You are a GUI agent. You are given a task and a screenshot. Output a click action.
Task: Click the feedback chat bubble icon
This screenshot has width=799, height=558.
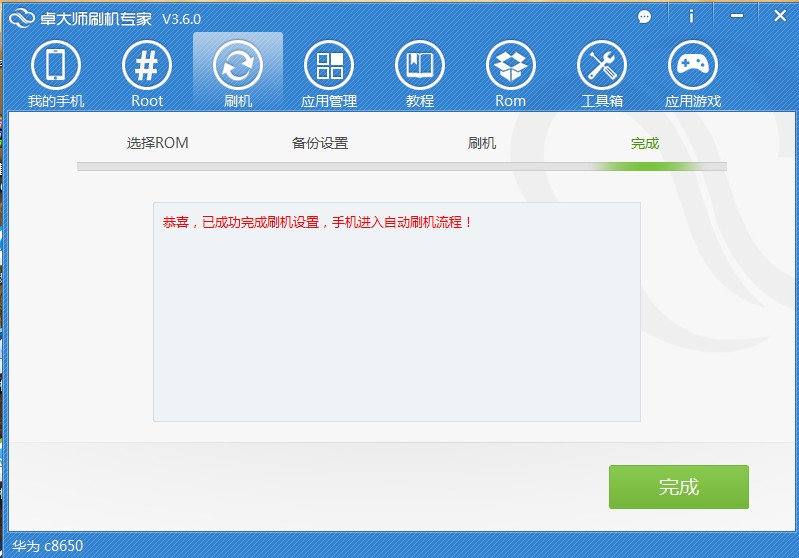[x=645, y=17]
